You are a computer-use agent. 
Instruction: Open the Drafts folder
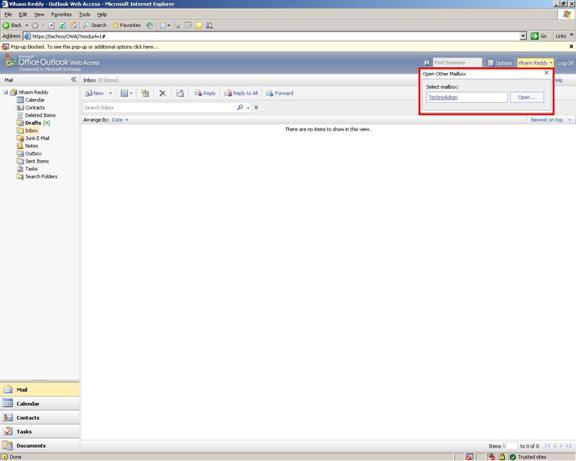point(33,123)
